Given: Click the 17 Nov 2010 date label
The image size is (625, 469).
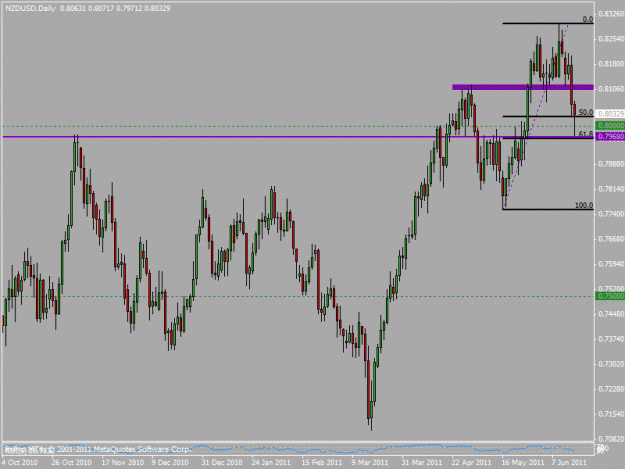Looking at the screenshot, I should click(122, 463).
